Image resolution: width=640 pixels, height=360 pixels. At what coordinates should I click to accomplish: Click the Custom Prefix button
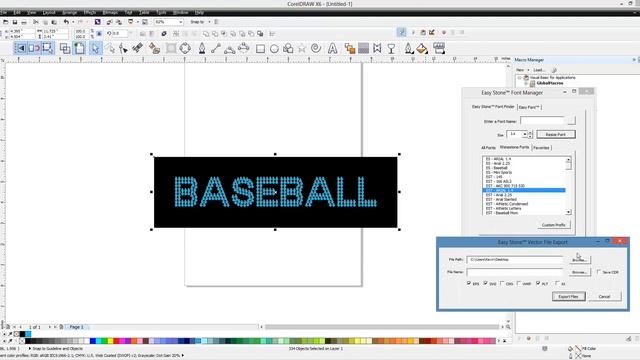[553, 225]
